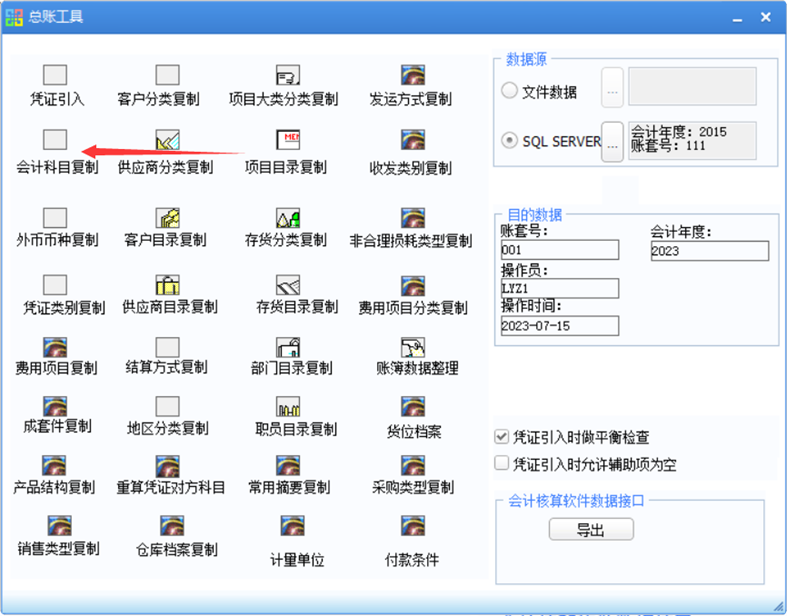Image resolution: width=787 pixels, height=616 pixels.
Task: Open 部门目录复制 icon
Action: (288, 347)
